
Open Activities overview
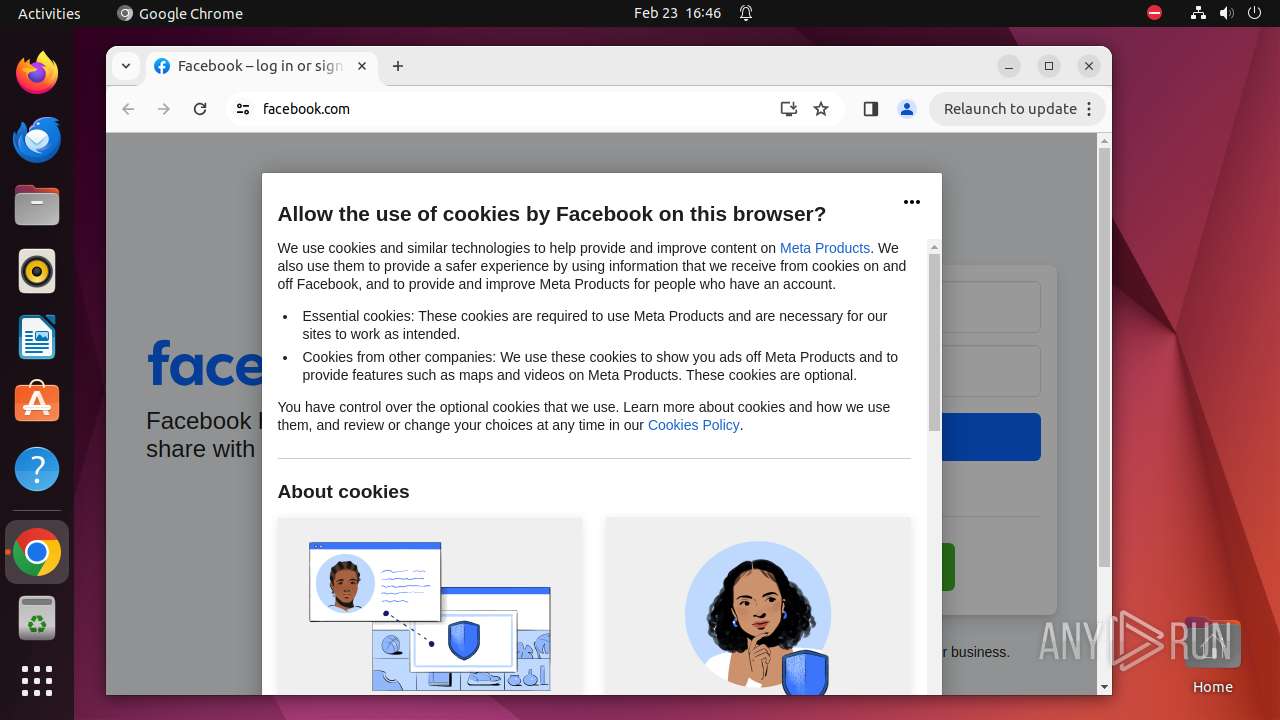click(x=49, y=13)
